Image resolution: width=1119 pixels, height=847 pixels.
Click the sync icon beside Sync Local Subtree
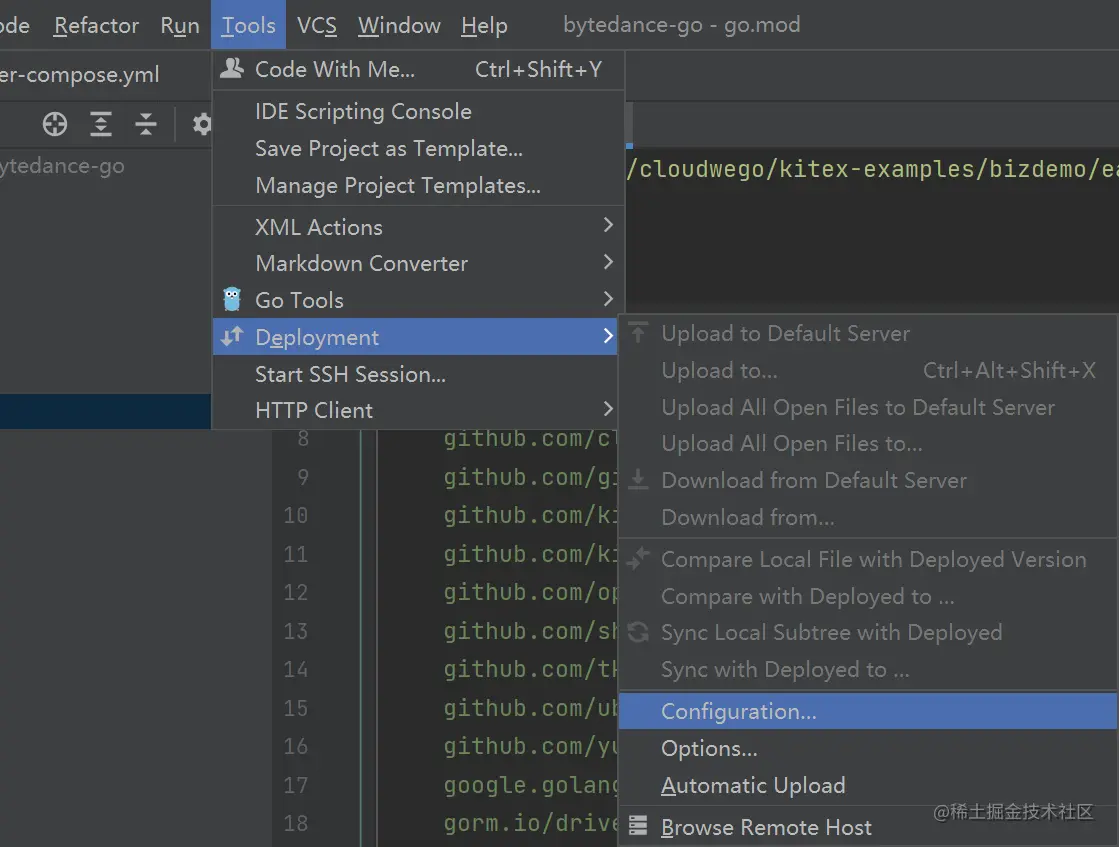coord(638,632)
